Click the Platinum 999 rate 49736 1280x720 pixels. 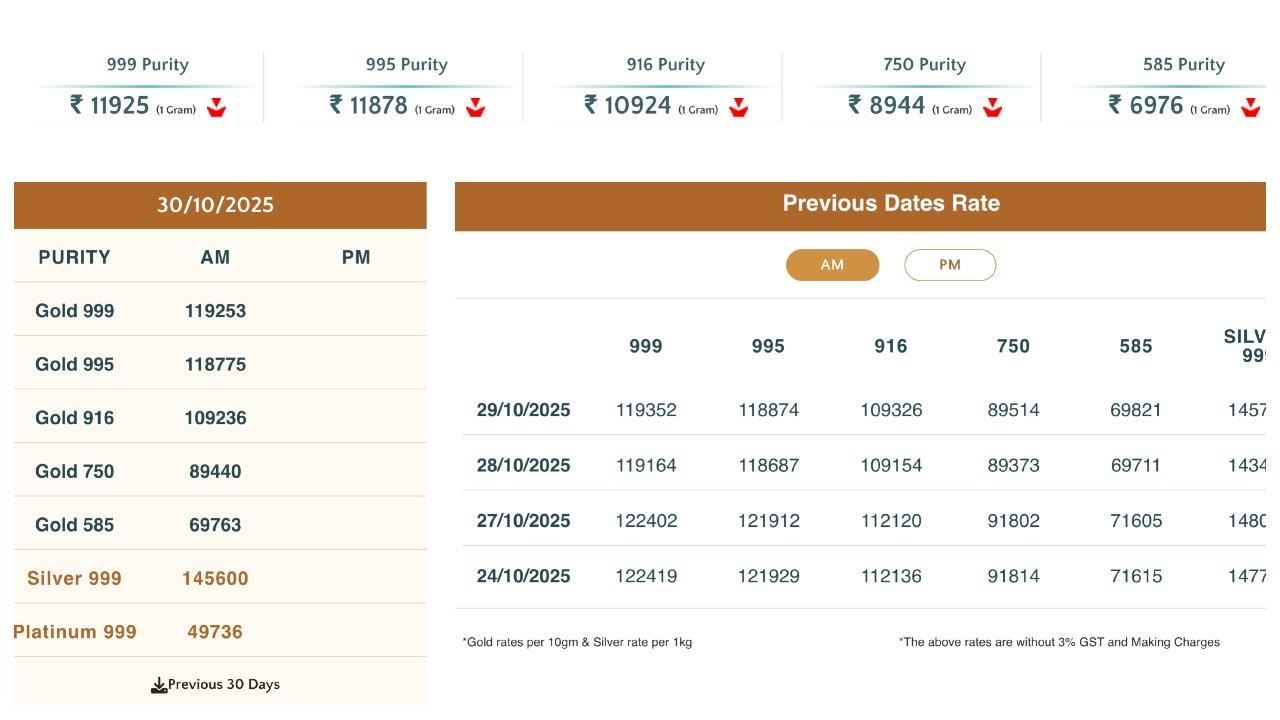coord(215,632)
